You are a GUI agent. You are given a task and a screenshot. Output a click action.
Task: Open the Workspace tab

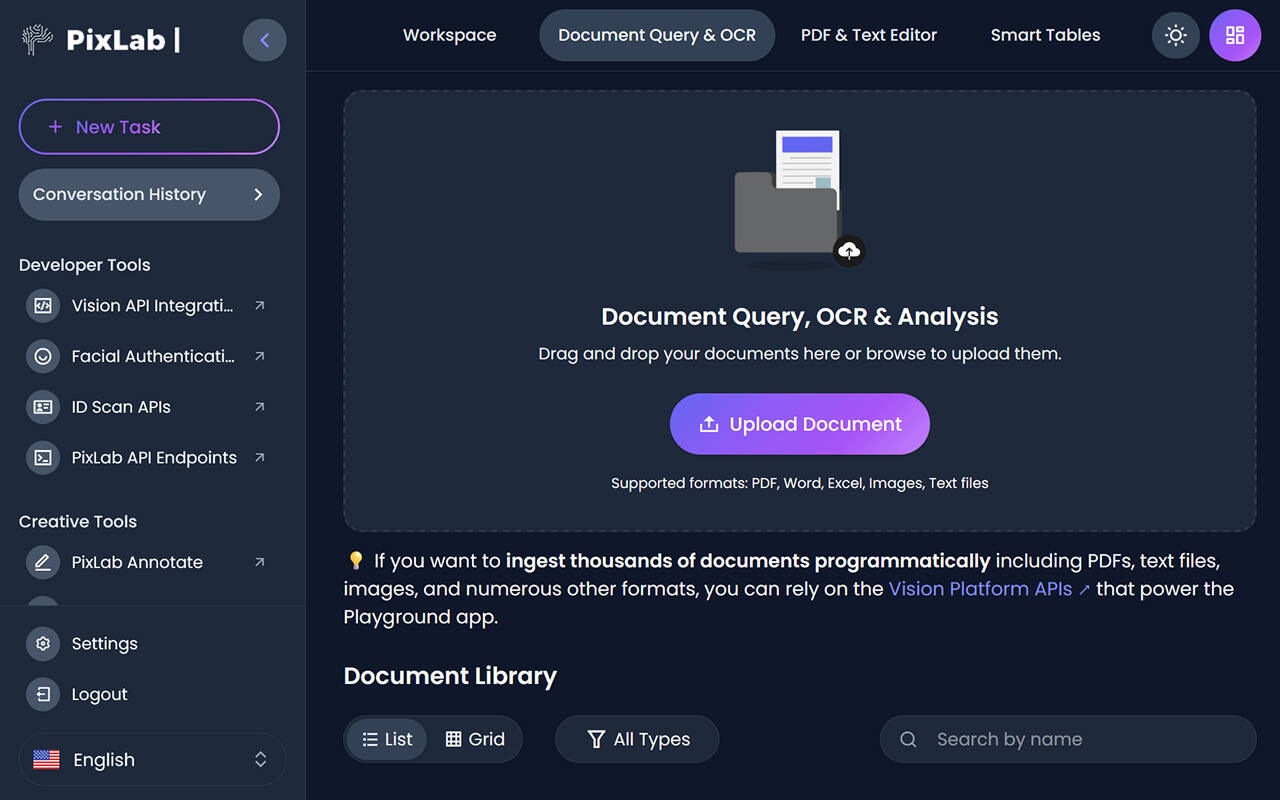pos(449,35)
